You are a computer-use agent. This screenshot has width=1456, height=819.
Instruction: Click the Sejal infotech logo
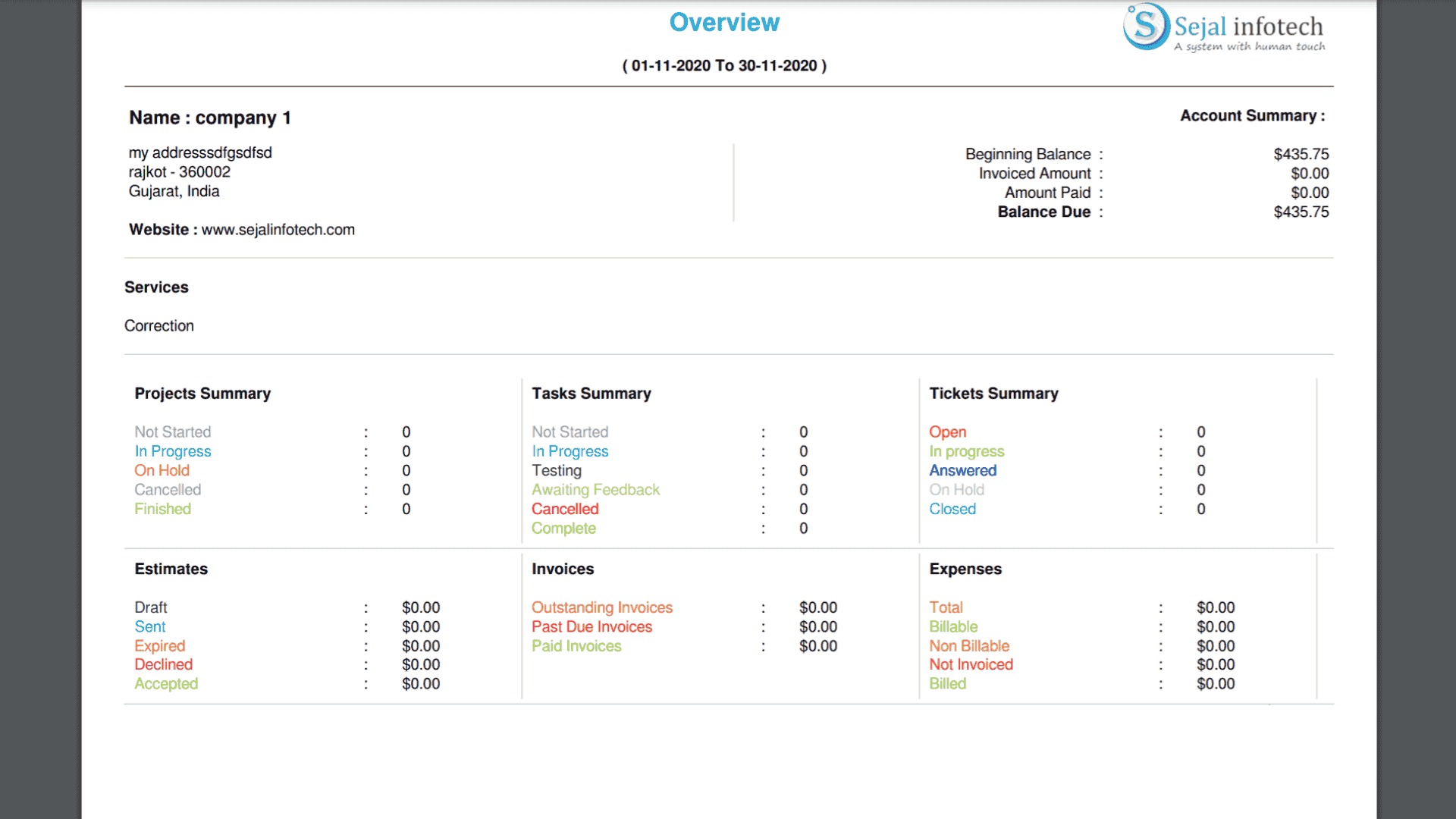pos(1223,27)
